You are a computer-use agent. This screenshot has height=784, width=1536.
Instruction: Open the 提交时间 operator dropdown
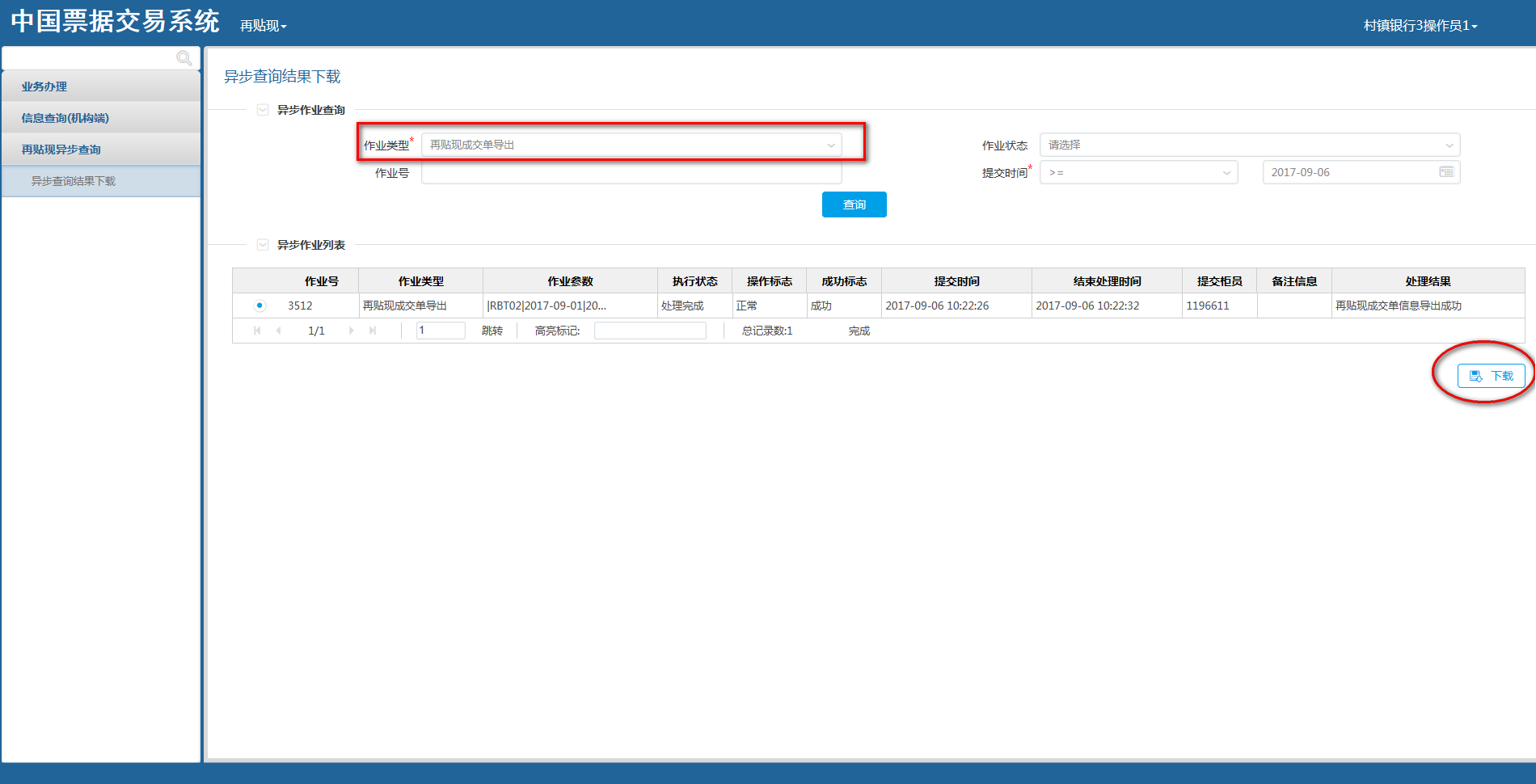tap(1139, 172)
